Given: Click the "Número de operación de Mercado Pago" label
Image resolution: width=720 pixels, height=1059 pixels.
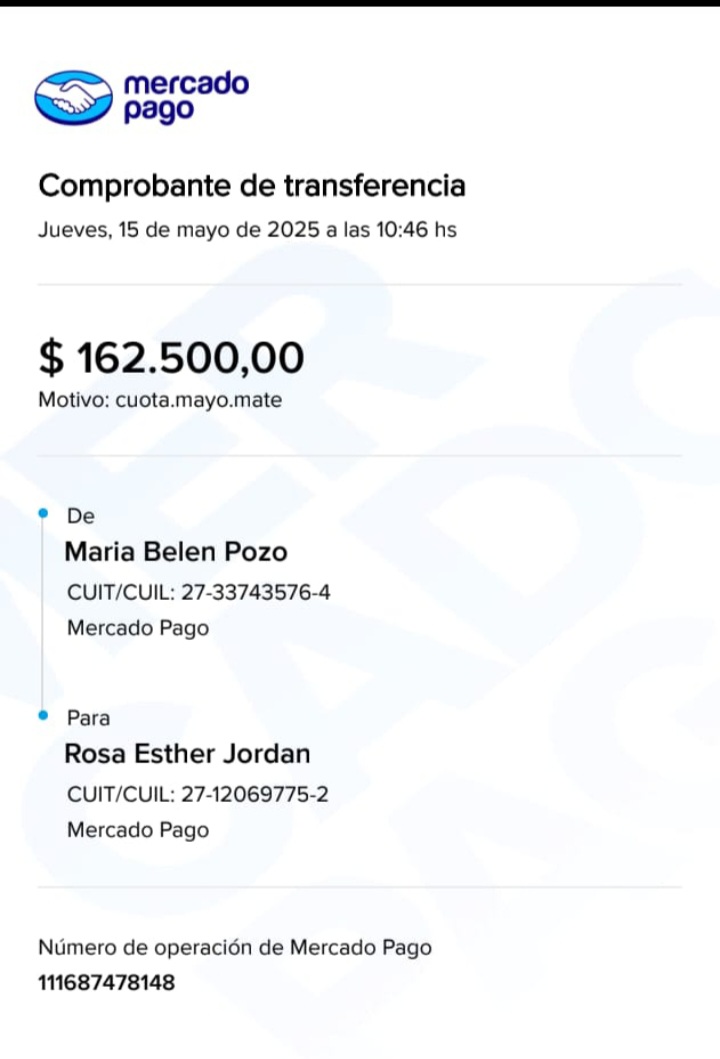Looking at the screenshot, I should [x=235, y=948].
